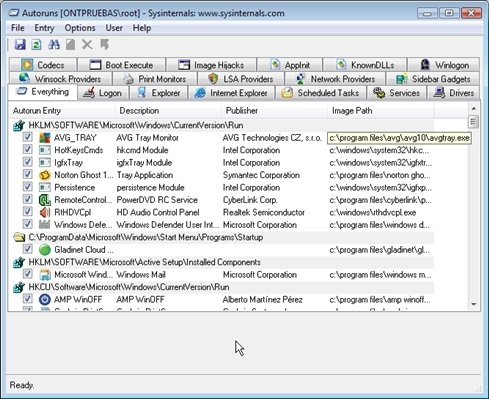489x399 pixels.
Task: Disable the Norton Ghost entry checkbox
Action: point(28,174)
